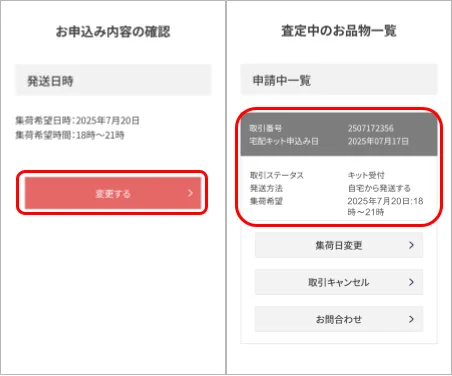Click chevron next to 取引キャンセル
The height and width of the screenshot is (376, 452).
(x=411, y=282)
